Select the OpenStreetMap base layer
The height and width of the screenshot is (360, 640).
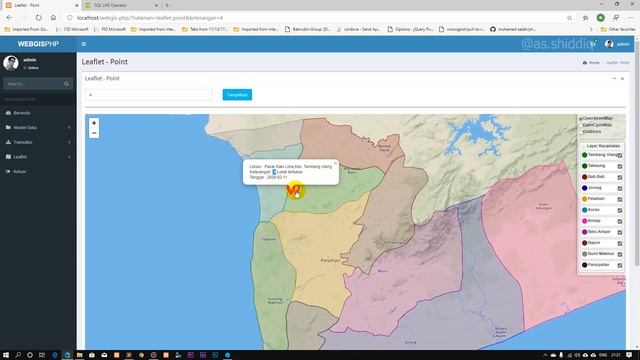(x=581, y=119)
